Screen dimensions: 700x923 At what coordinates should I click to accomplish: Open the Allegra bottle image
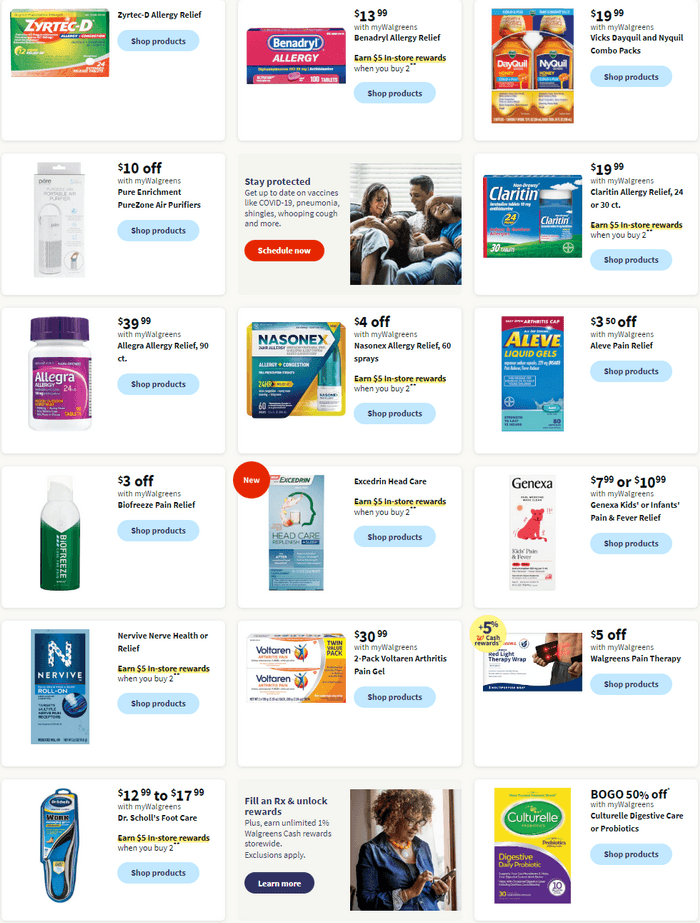(x=60, y=374)
